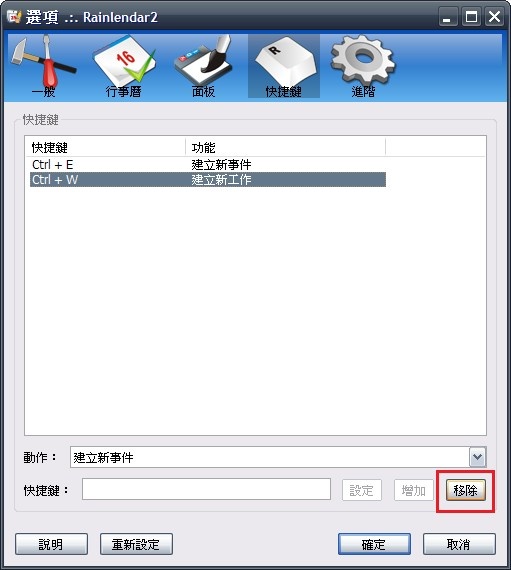Viewport: 511px width, 570px height.
Task: Select the Ctrl + E hotkey row
Action: (208, 165)
